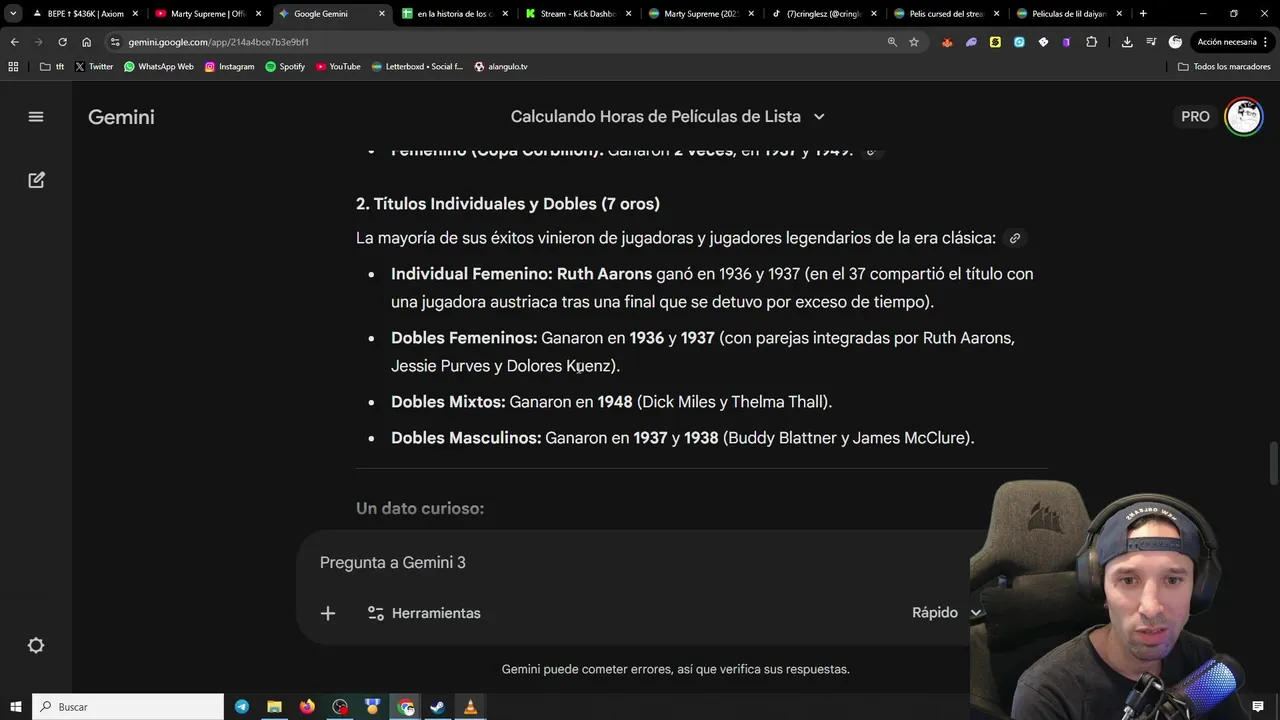Open the Instagram bookmark

(x=229, y=66)
